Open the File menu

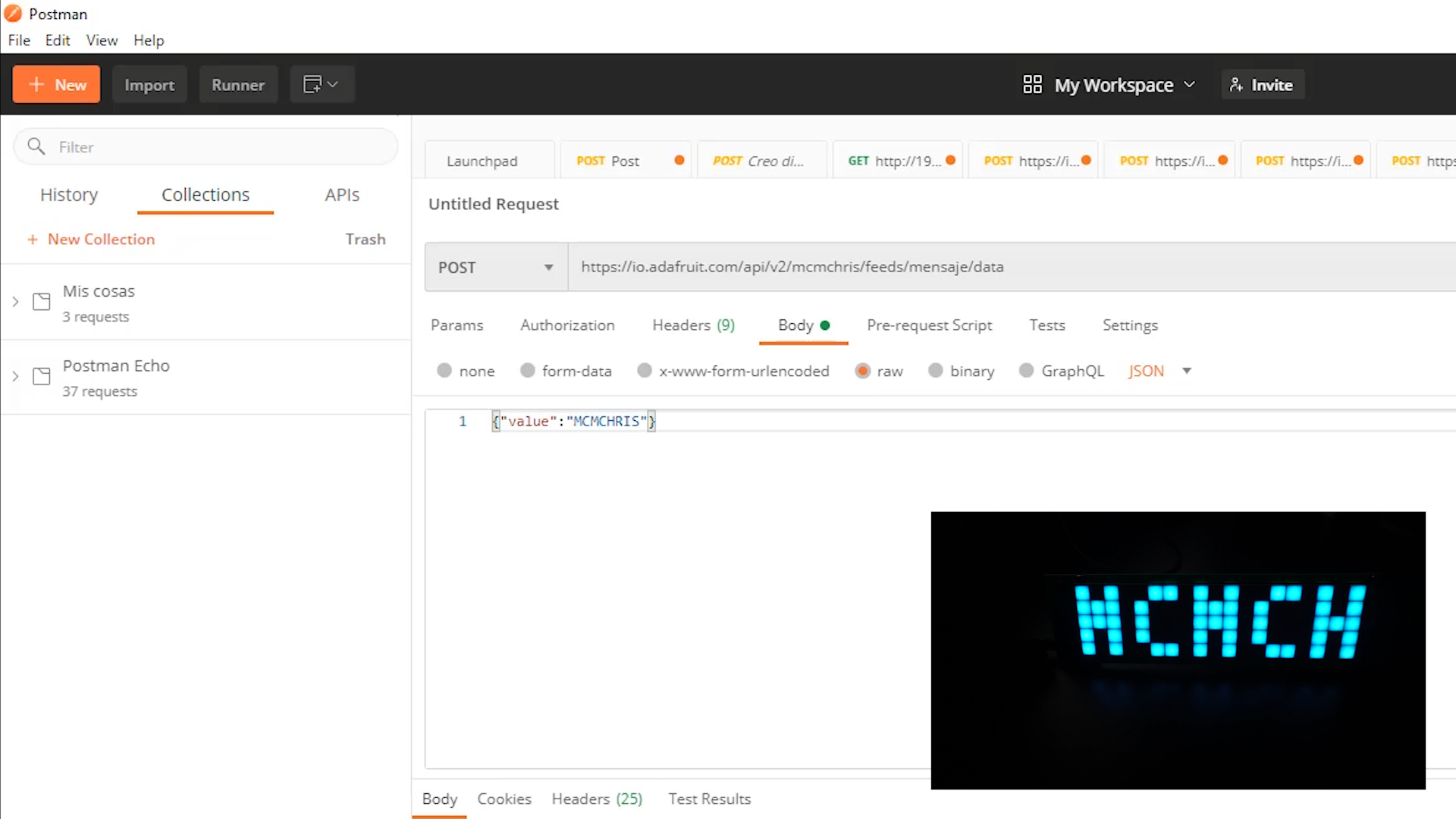(x=19, y=40)
